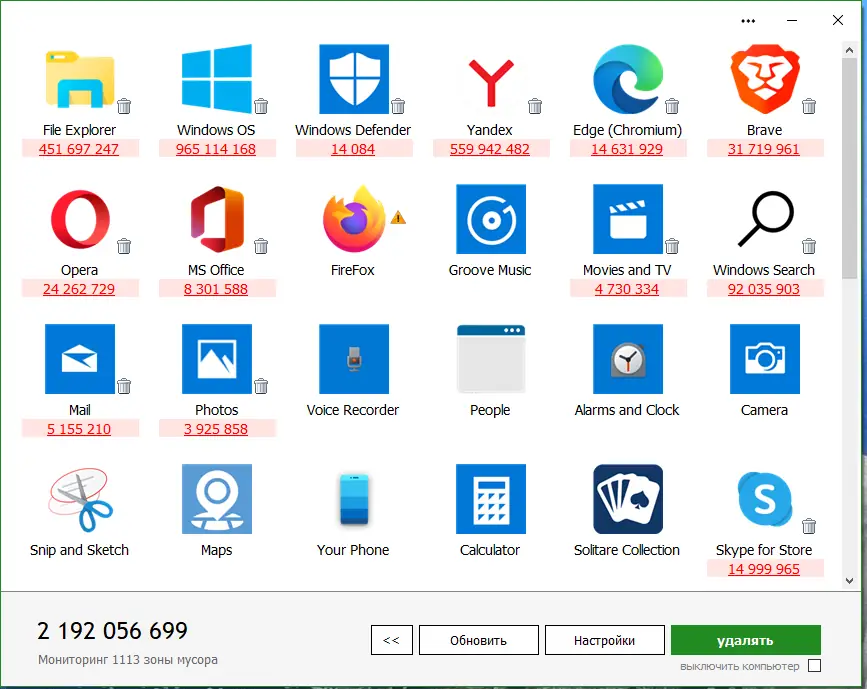Open MS Office link 8 301 588
The width and height of the screenshot is (867, 689).
coord(216,289)
